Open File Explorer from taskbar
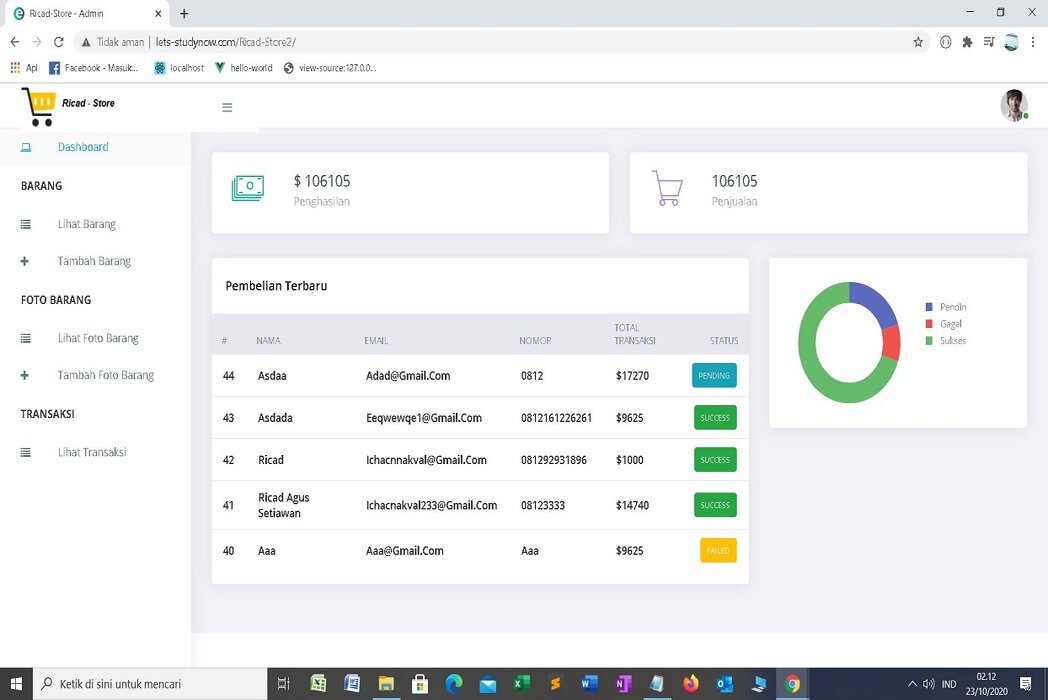The height and width of the screenshot is (700, 1048). click(x=386, y=683)
